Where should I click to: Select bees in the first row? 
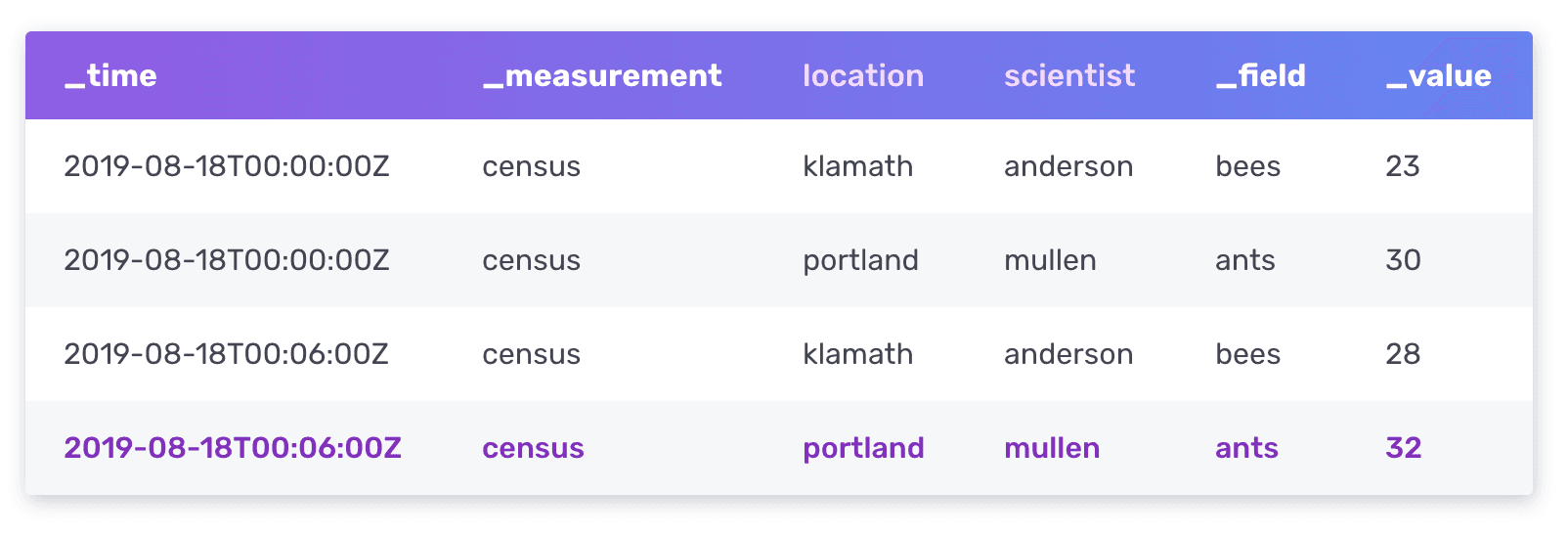1247,166
